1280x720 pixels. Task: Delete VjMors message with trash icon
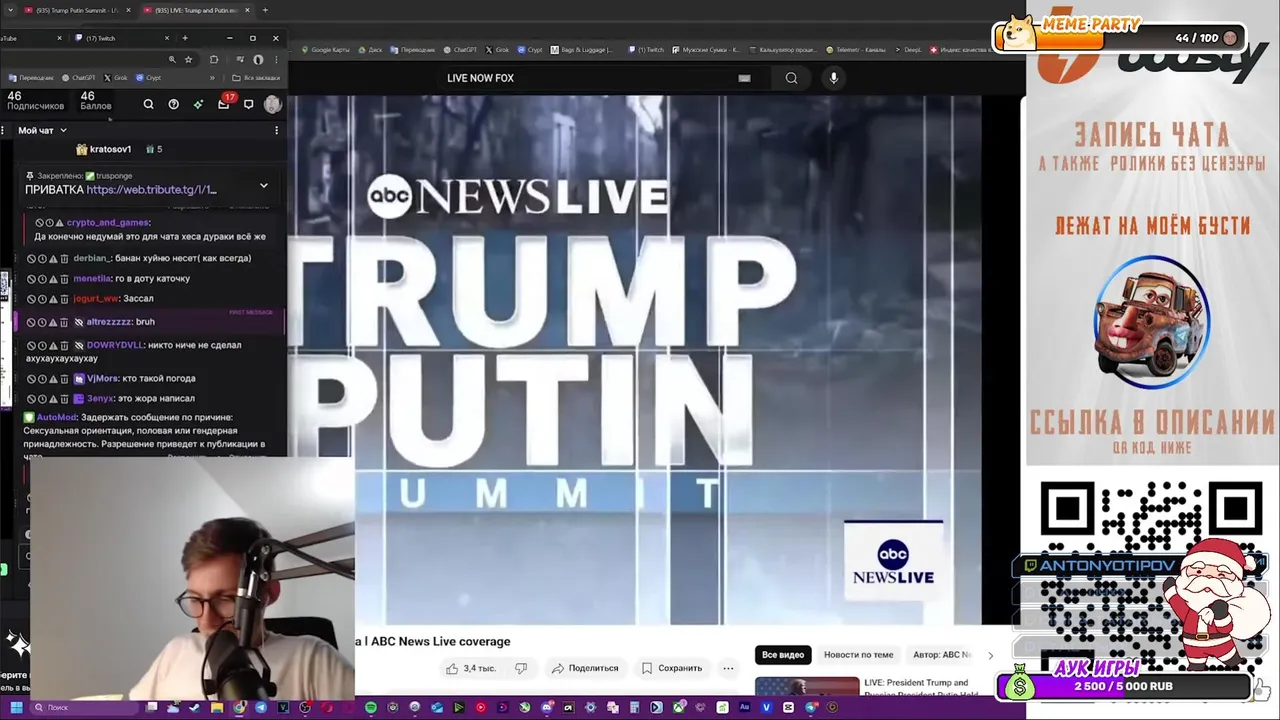point(64,378)
